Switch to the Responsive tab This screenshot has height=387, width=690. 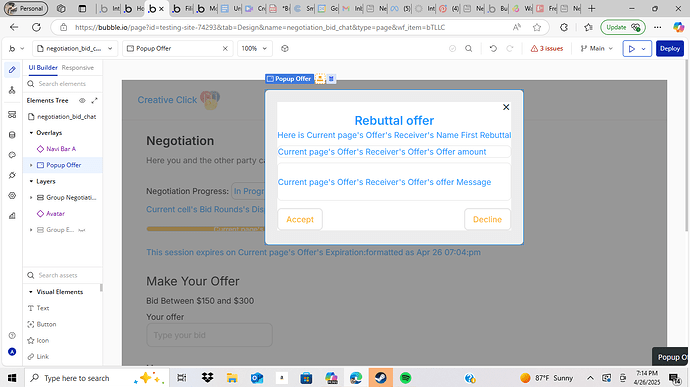pos(77,68)
